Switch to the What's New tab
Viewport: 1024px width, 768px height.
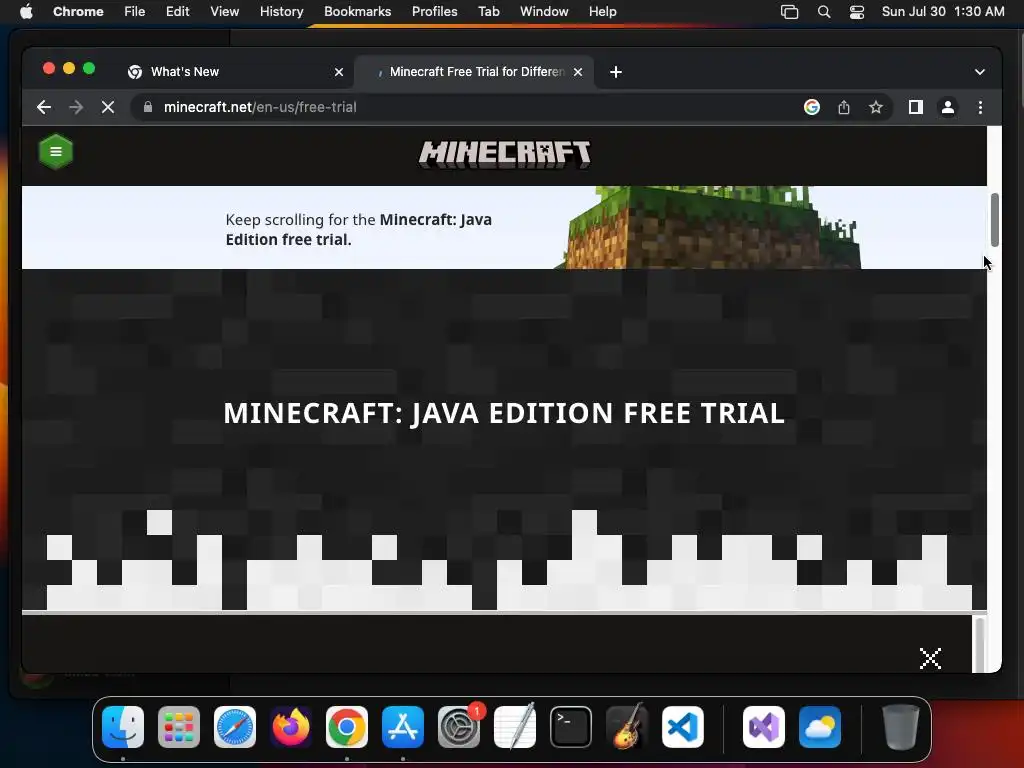click(x=235, y=72)
